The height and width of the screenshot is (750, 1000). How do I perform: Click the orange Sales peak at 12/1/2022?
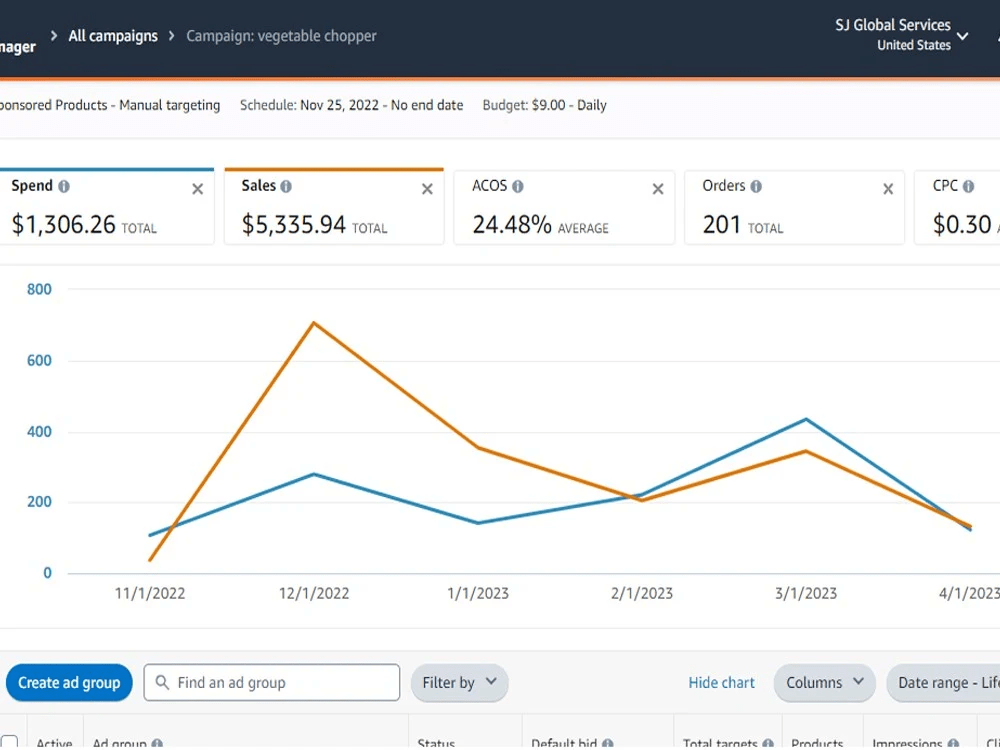(x=314, y=323)
